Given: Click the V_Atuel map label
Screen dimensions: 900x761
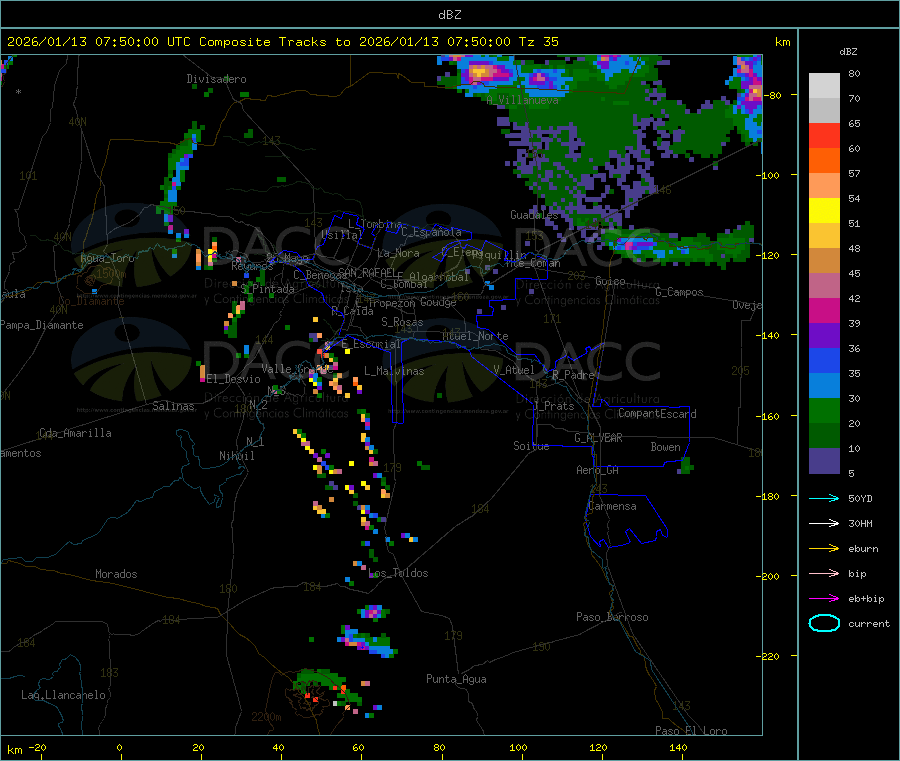Looking at the screenshot, I should tap(514, 370).
